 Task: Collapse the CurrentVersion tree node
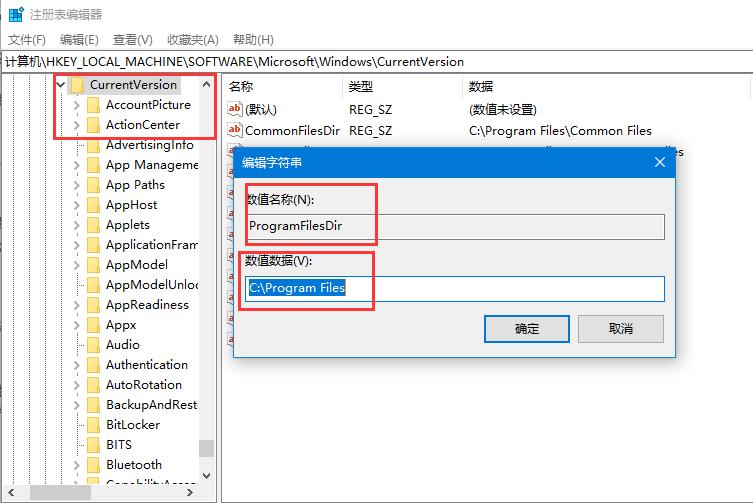[61, 85]
